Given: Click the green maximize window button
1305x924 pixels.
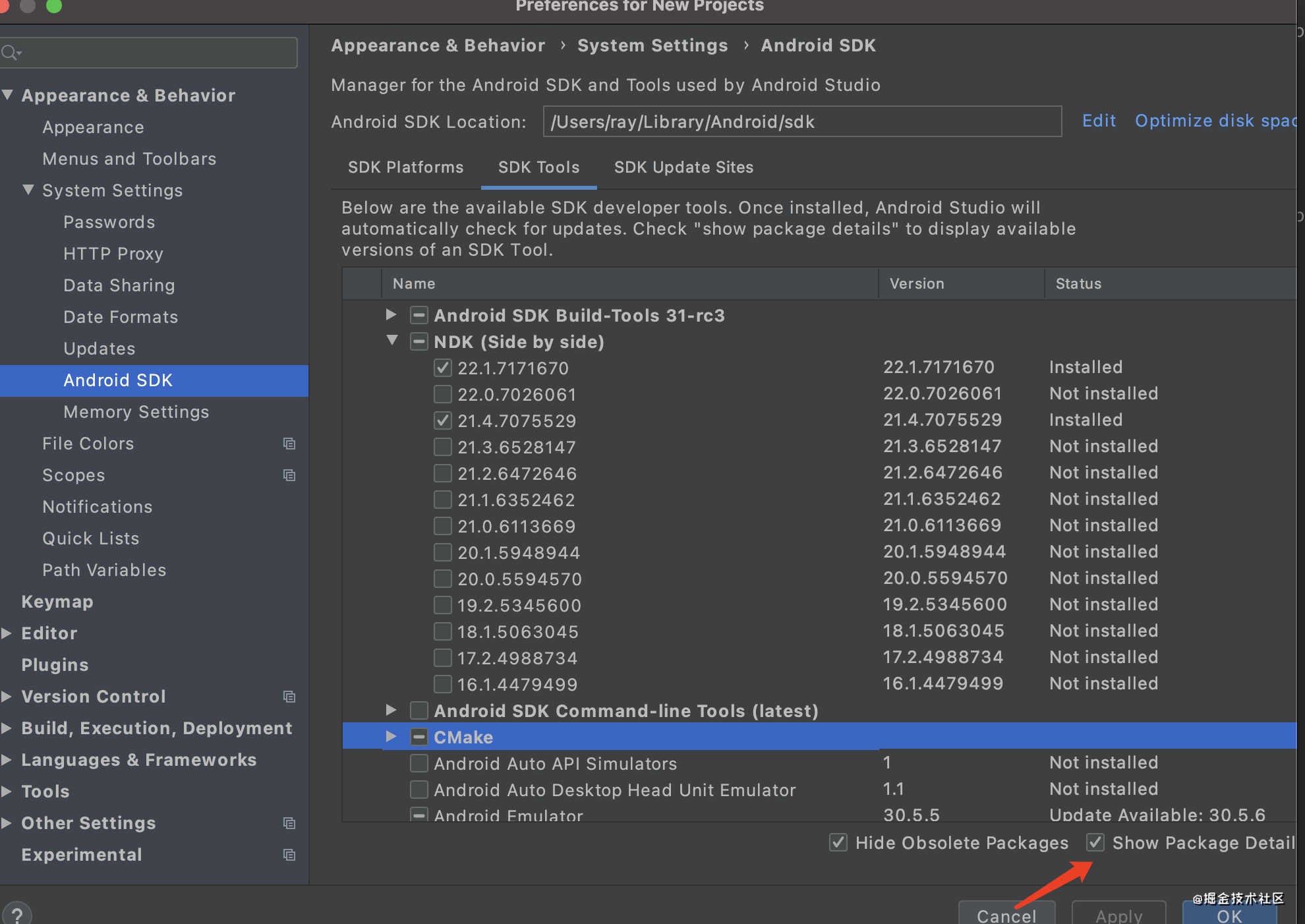Looking at the screenshot, I should (54, 6).
